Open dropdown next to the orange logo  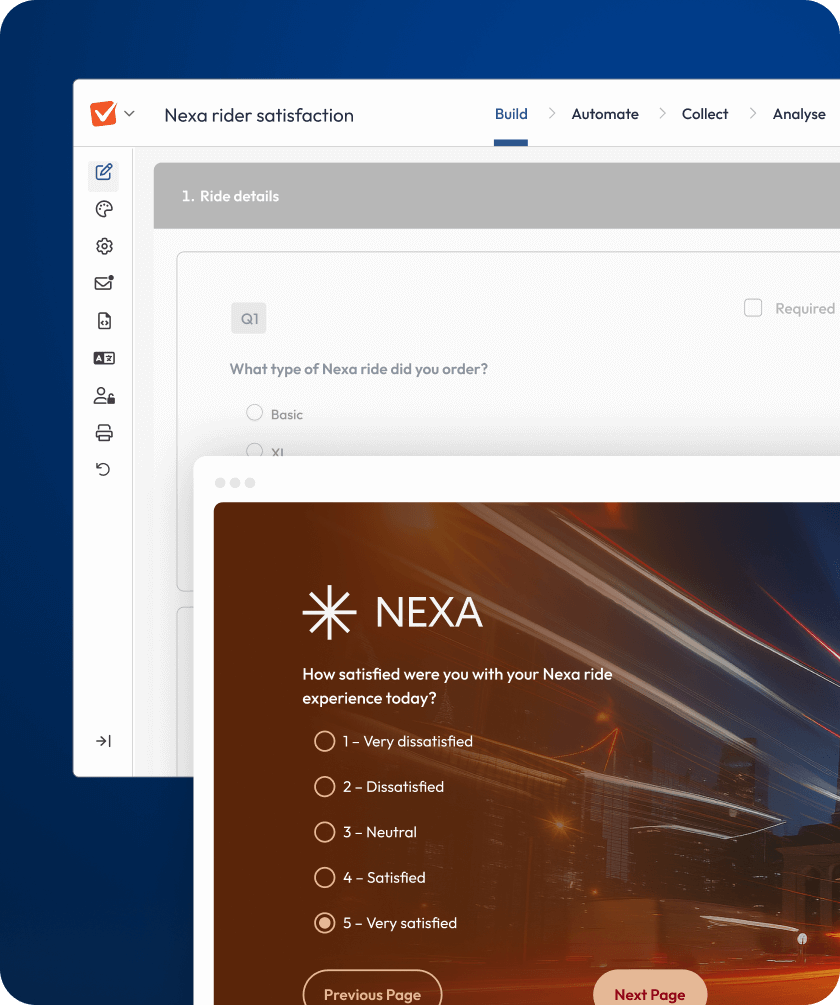pos(129,114)
